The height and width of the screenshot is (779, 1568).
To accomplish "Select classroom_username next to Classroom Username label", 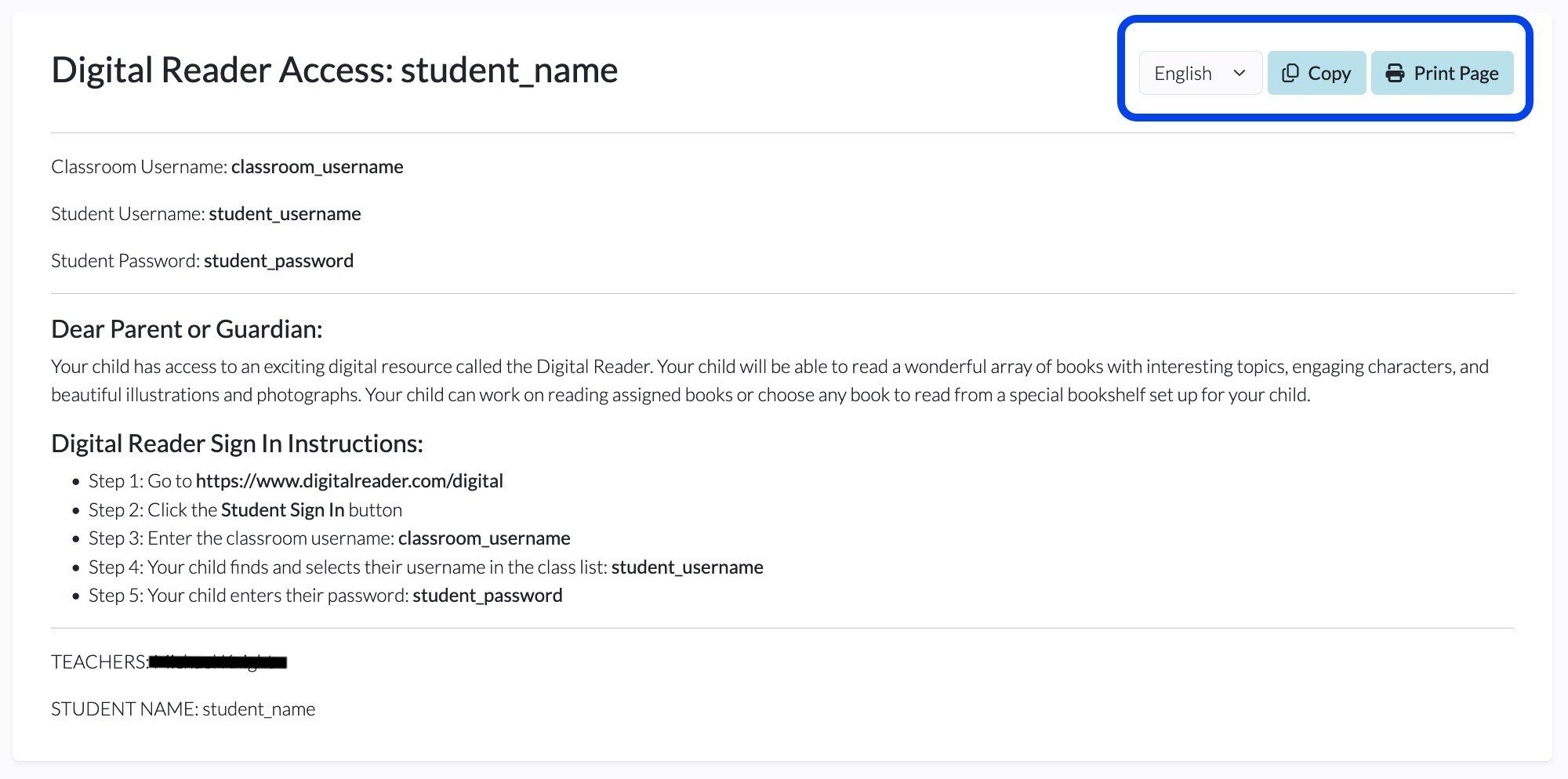I will [318, 167].
